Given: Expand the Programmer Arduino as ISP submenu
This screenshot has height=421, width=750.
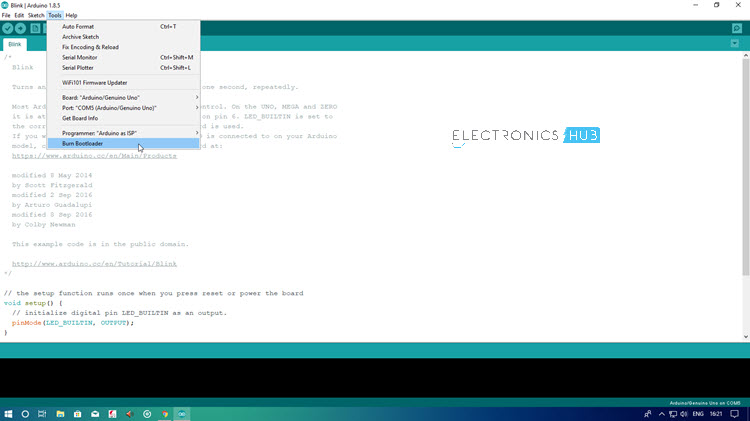Looking at the screenshot, I should (123, 133).
